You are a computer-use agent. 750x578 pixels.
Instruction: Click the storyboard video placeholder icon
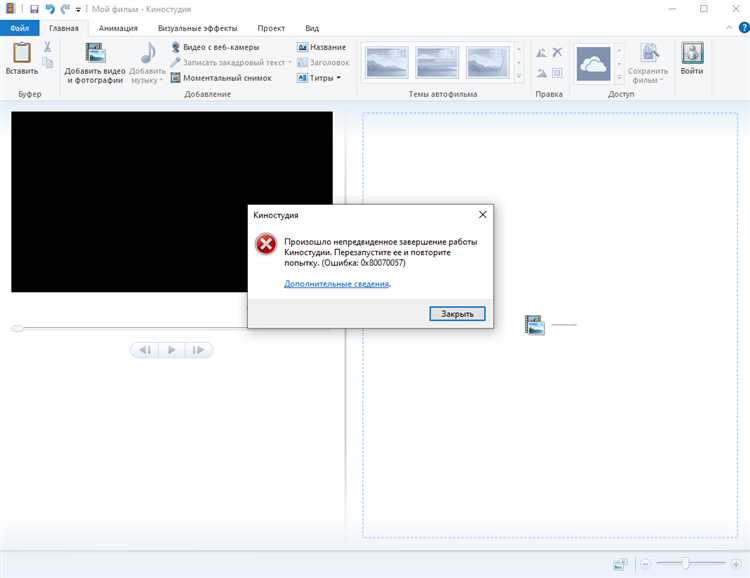point(534,325)
